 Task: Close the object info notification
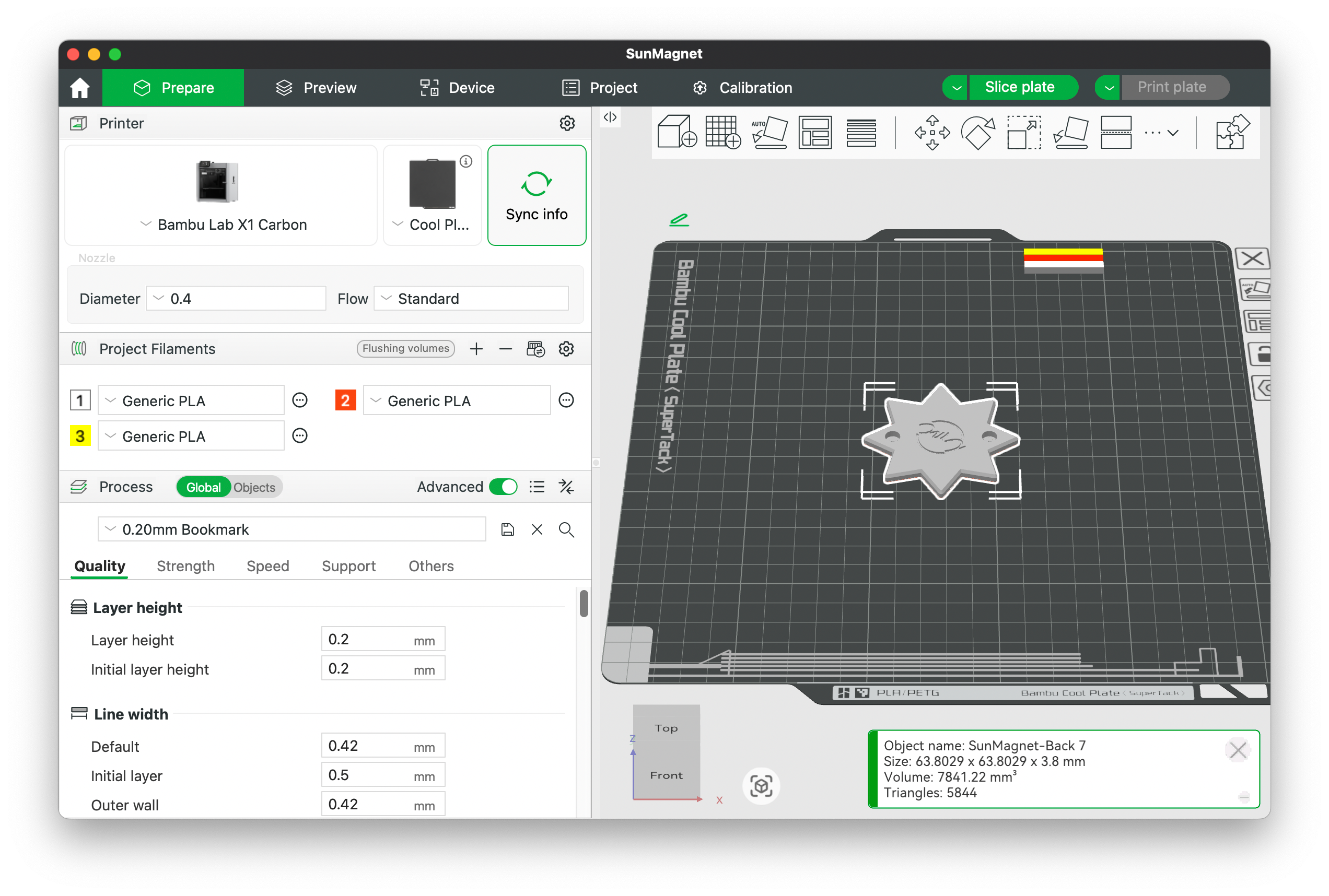click(x=1238, y=749)
